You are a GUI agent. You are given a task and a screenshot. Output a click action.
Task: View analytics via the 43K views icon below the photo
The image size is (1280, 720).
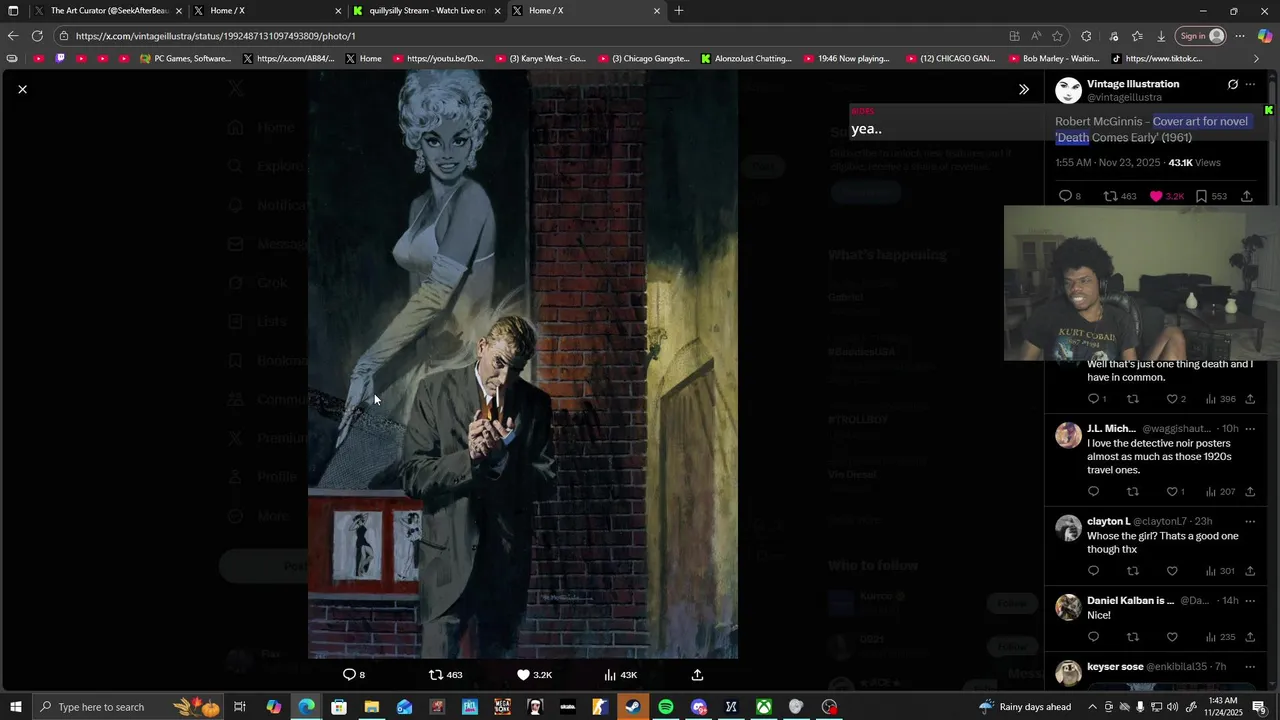pos(610,675)
